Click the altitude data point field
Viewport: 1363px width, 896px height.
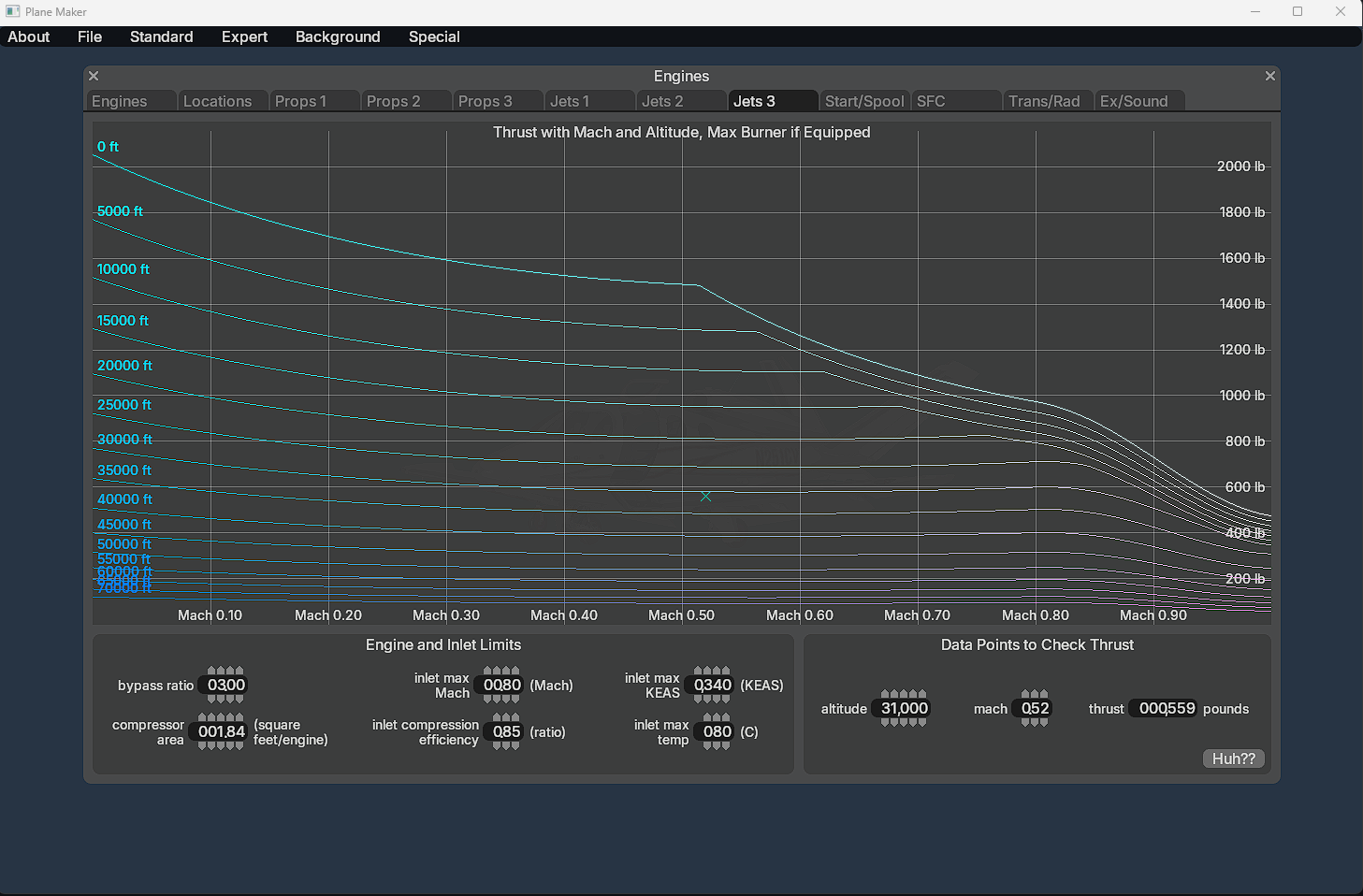pyautogui.click(x=904, y=709)
